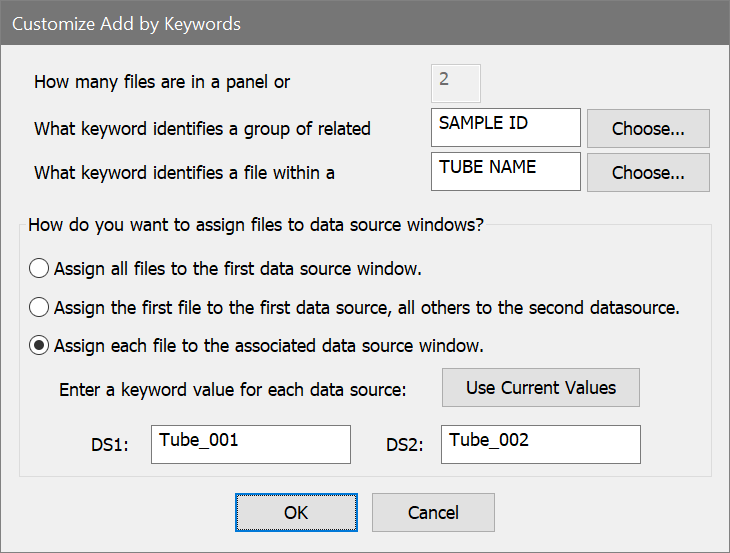Edit the DS1 field containing Tube_001
Image resolution: width=730 pixels, height=553 pixels.
coord(250,444)
